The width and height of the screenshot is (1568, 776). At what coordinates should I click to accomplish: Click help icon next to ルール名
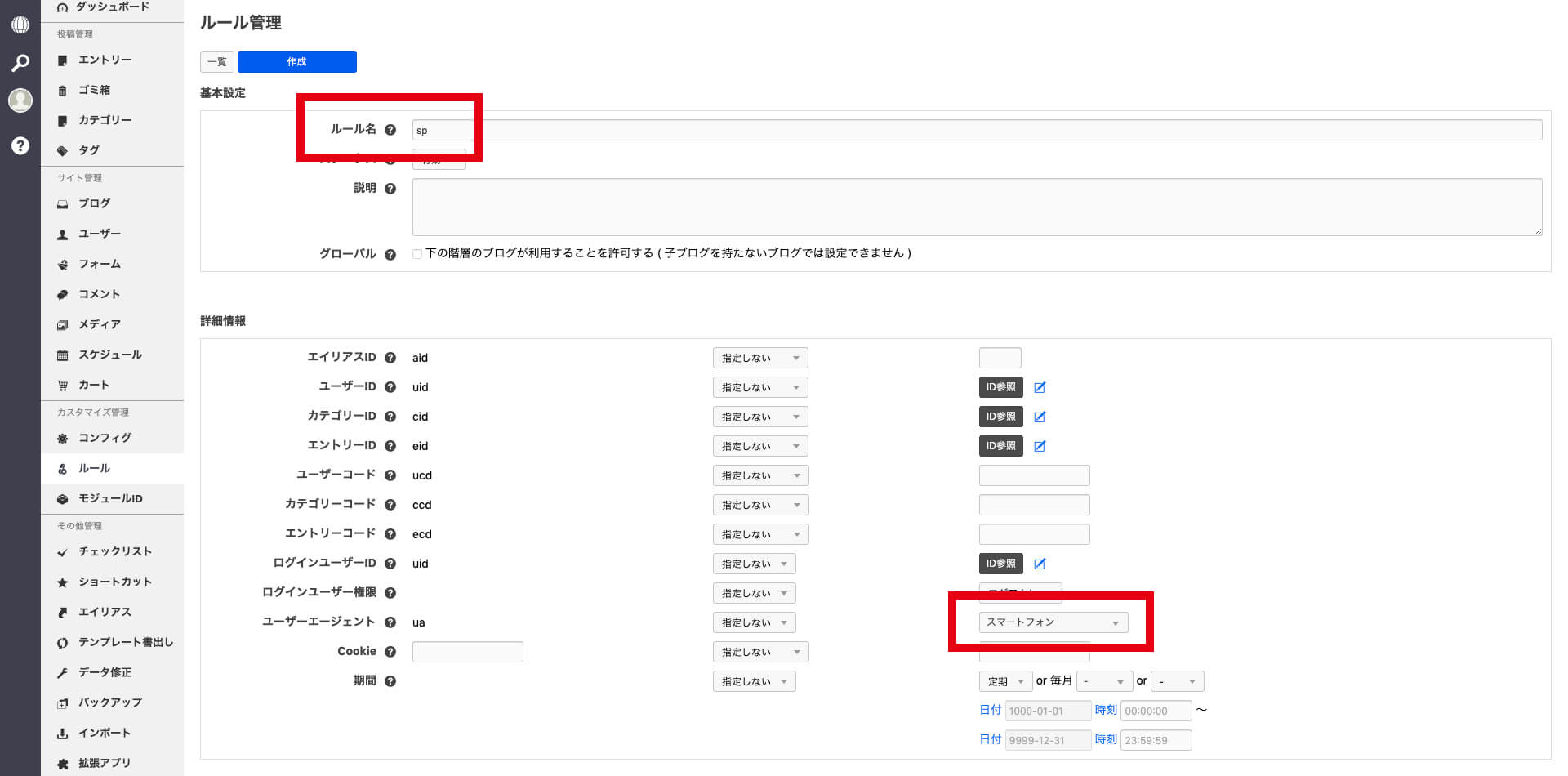coord(390,130)
